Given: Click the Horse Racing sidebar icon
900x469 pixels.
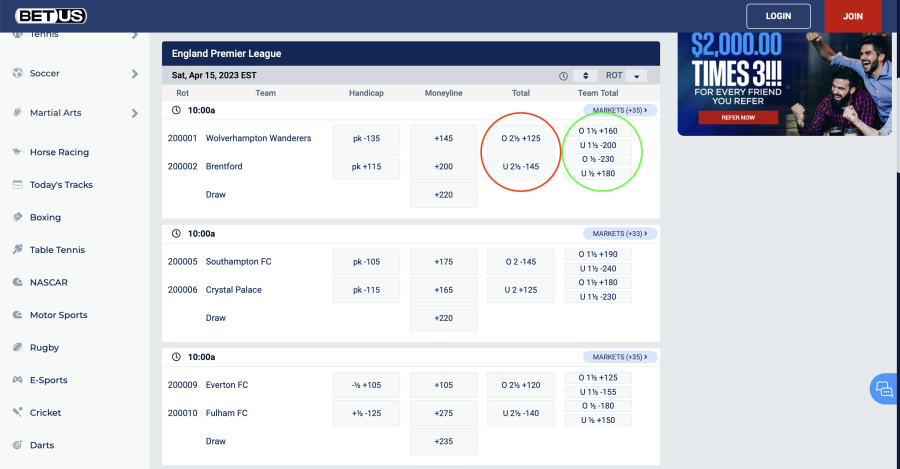Looking at the screenshot, I should 18,152.
